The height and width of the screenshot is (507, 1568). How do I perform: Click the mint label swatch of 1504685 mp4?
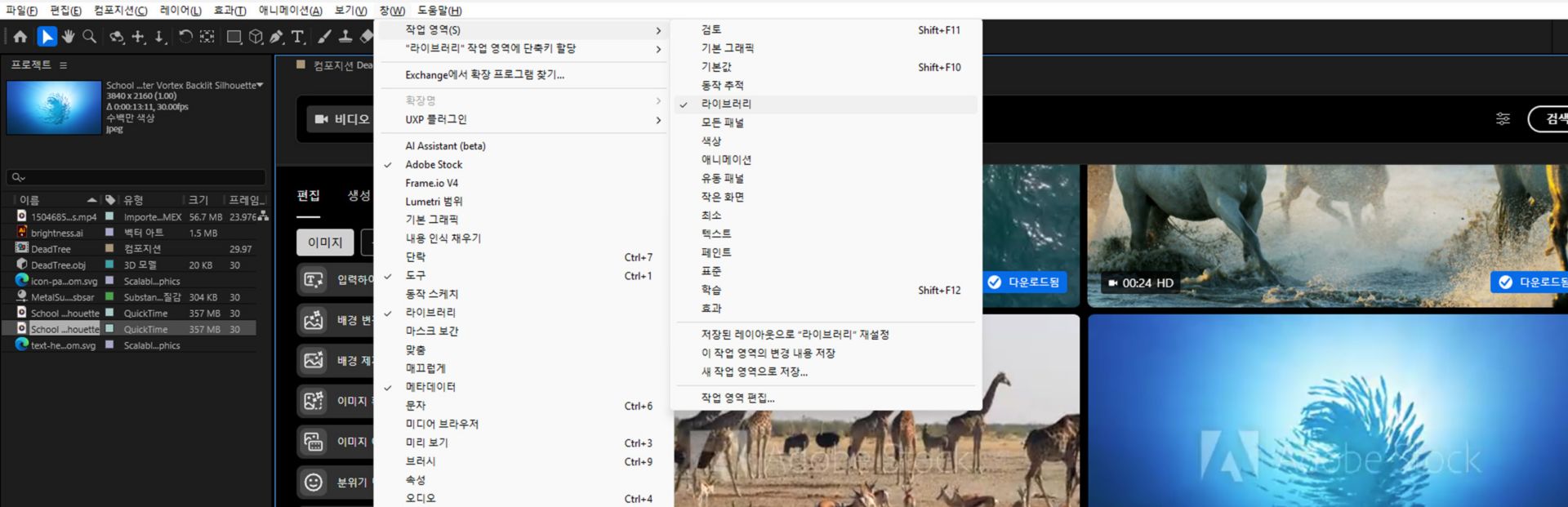(x=109, y=216)
